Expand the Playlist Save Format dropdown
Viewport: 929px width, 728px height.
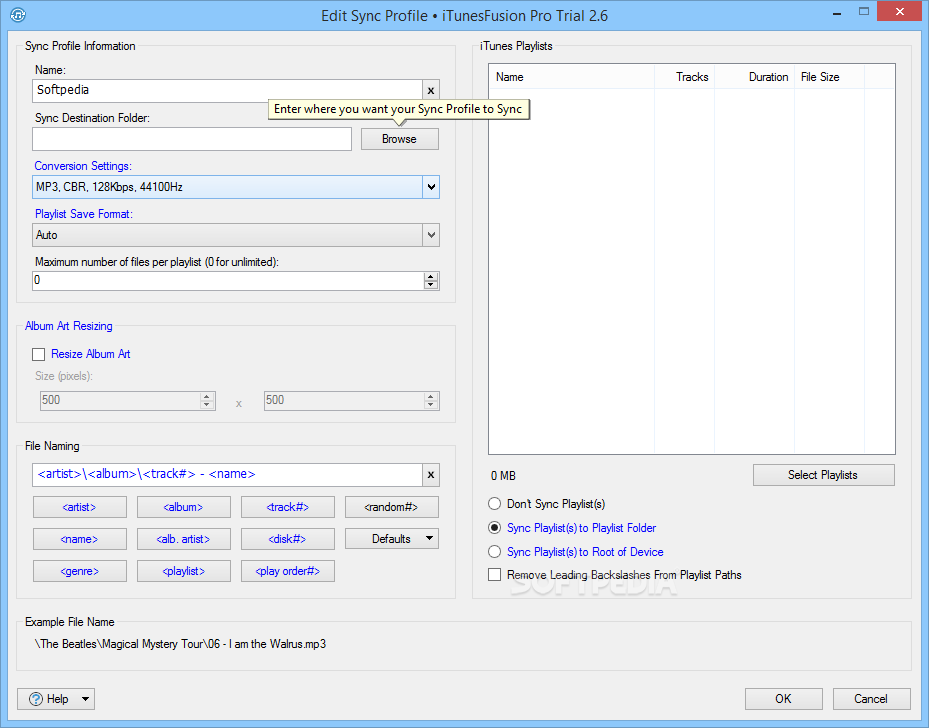coord(431,235)
